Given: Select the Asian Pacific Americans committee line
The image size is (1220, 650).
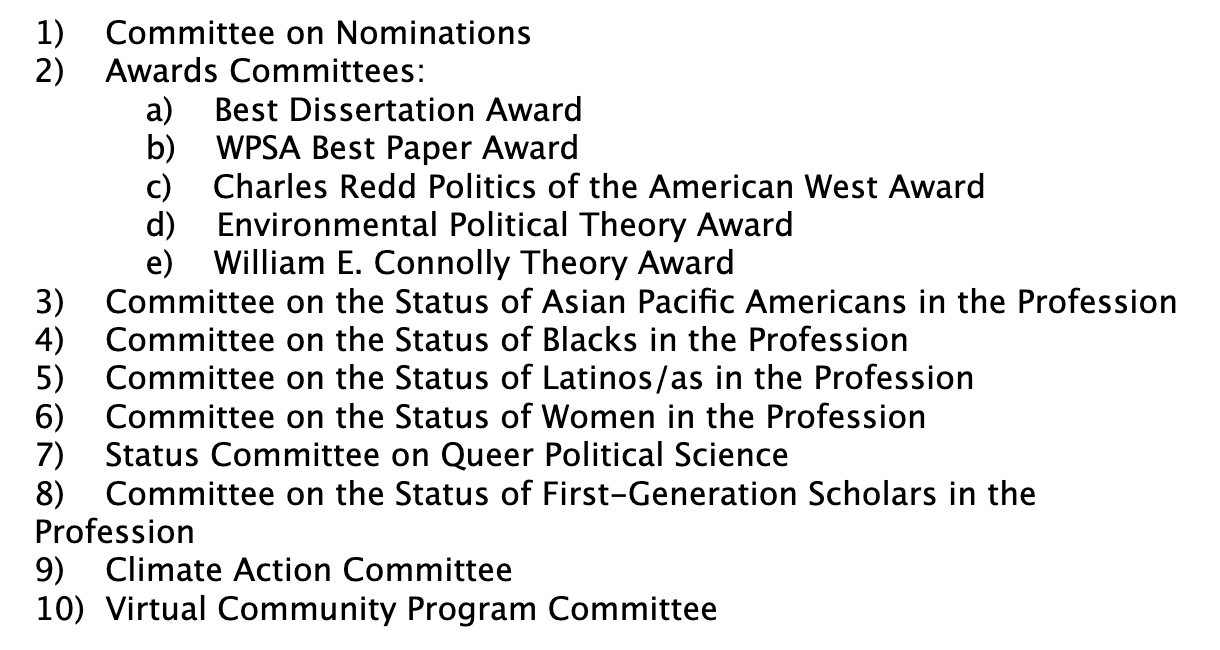Looking at the screenshot, I should (641, 301).
